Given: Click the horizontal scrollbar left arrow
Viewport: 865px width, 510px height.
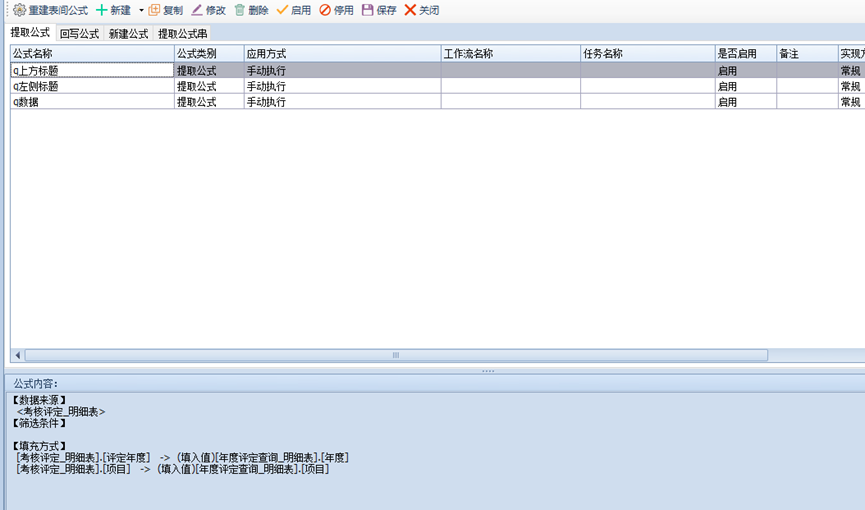Looking at the screenshot, I should pyautogui.click(x=17, y=355).
